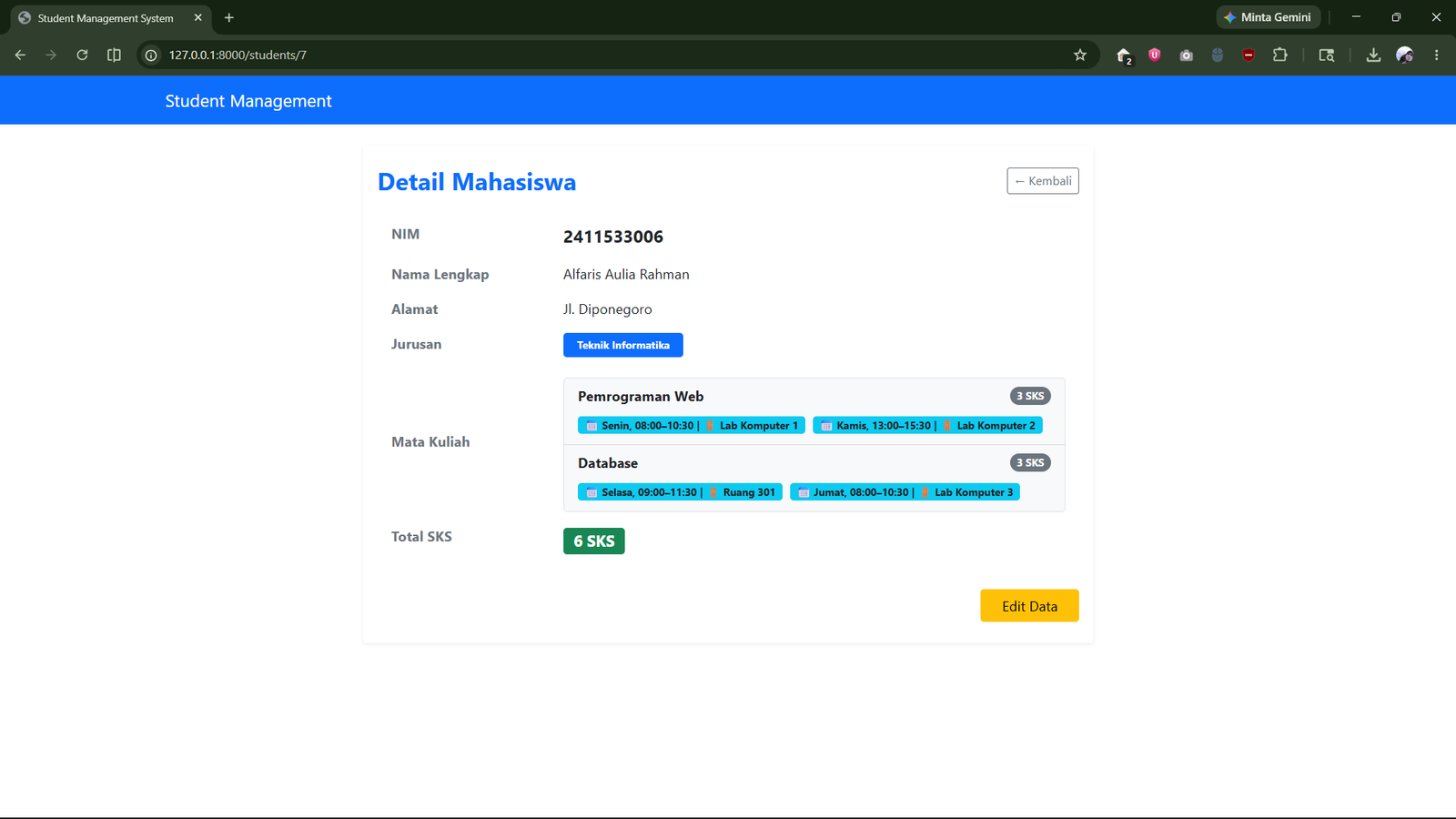This screenshot has width=1456, height=819.
Task: Minimize the browser window
Action: tap(1356, 17)
